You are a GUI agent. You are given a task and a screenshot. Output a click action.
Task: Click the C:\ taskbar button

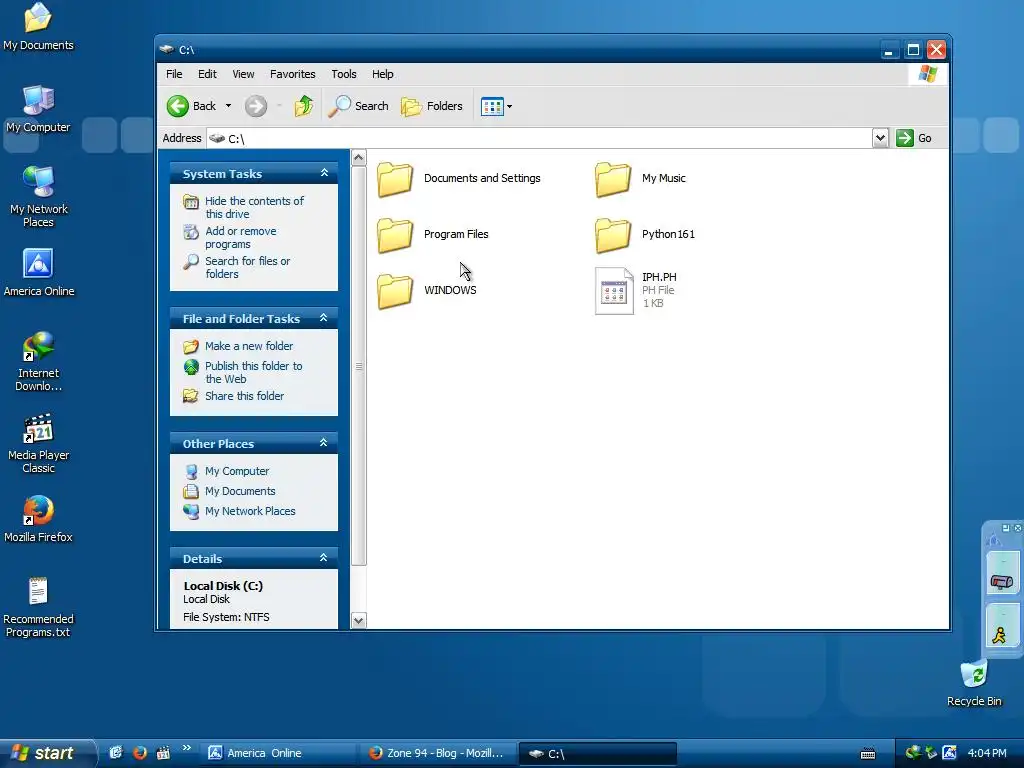598,754
